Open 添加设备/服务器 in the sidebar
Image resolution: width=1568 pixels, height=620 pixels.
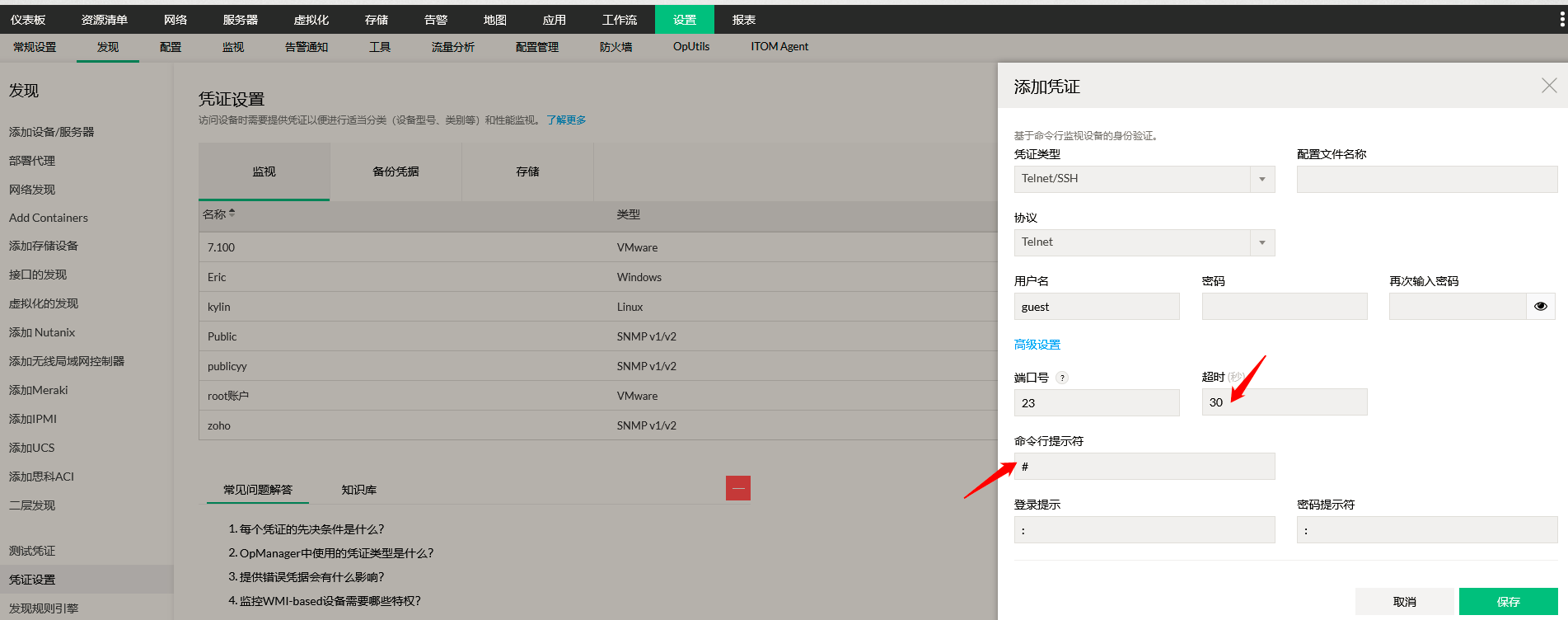[x=51, y=132]
